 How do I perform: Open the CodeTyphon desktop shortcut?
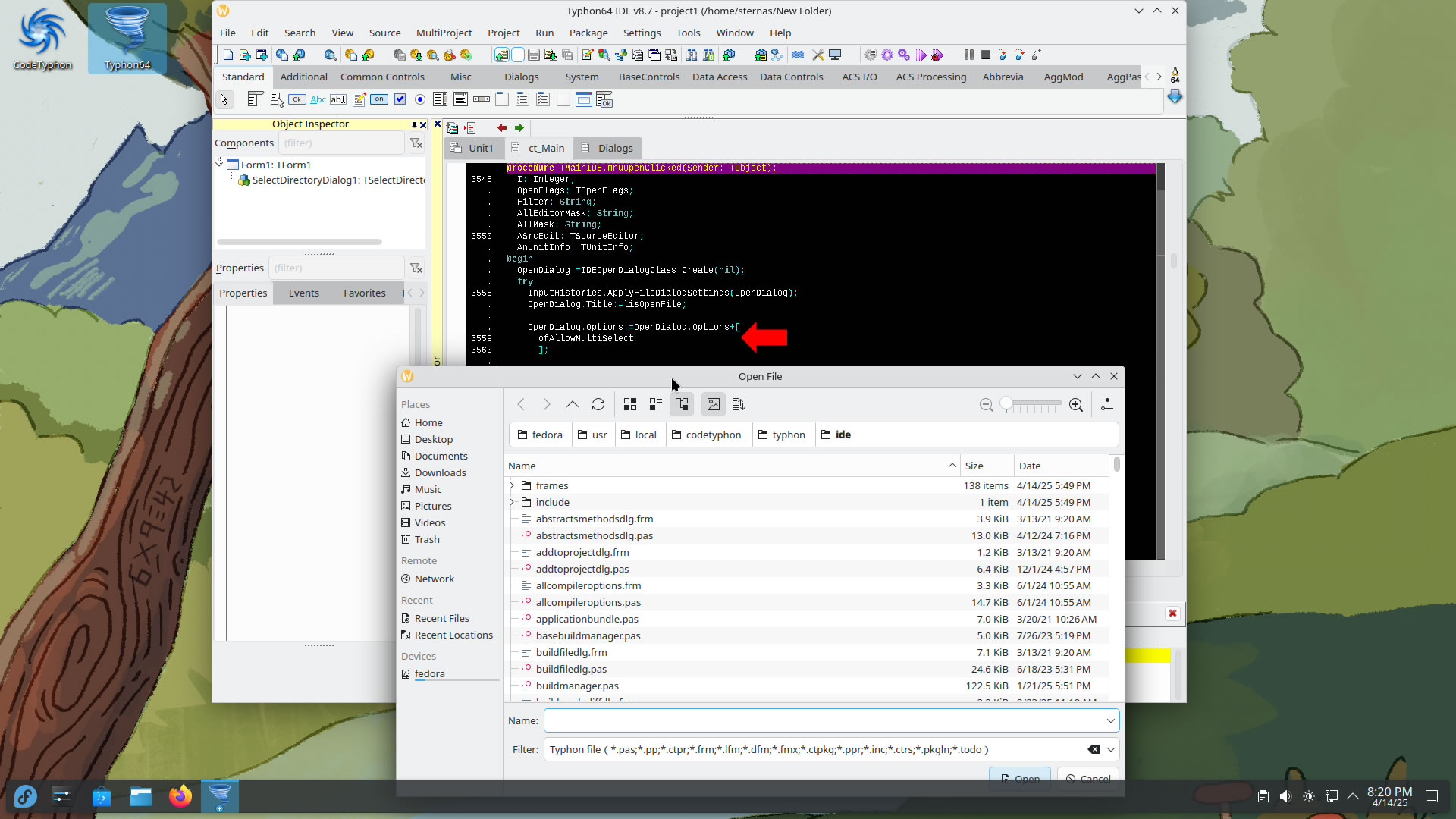tap(42, 39)
